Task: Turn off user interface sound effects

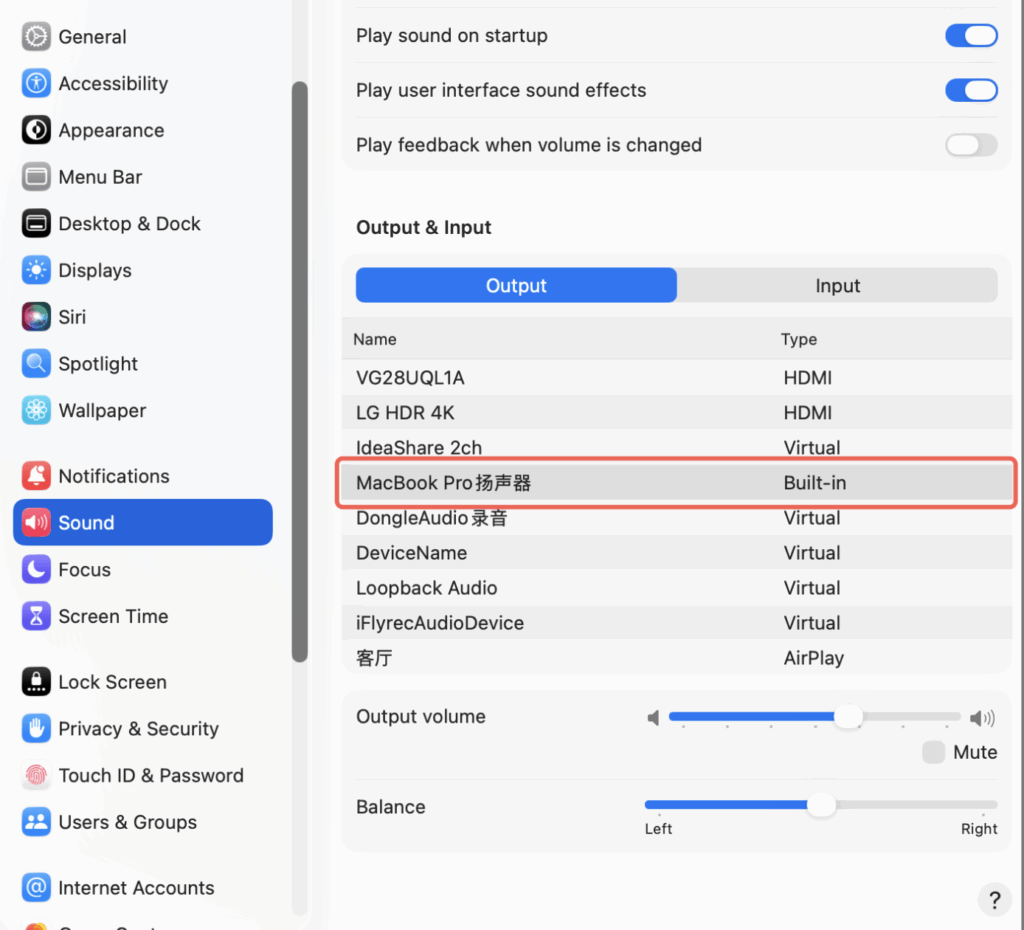Action: click(x=971, y=91)
